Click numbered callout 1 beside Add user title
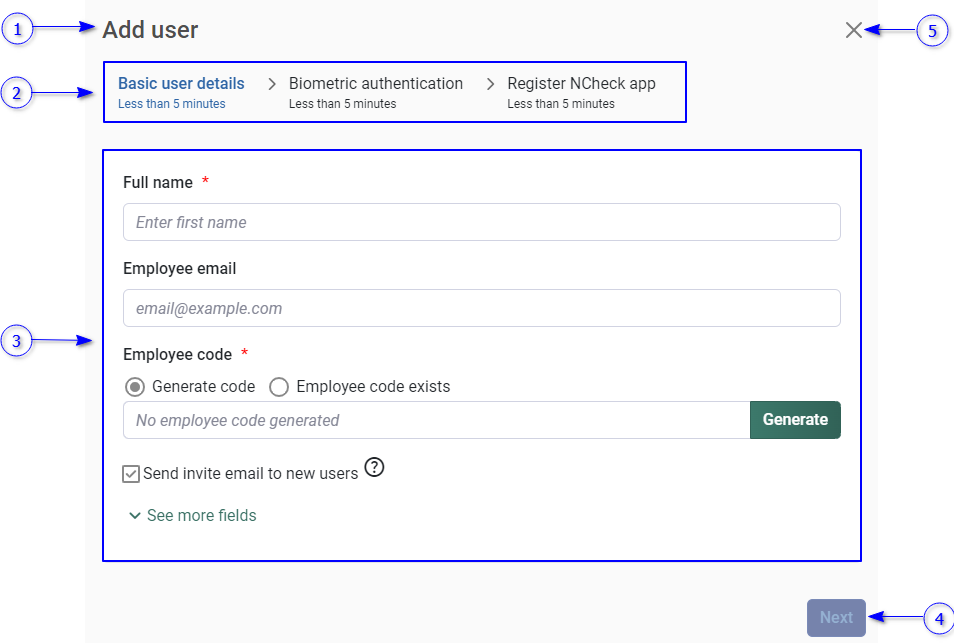 pos(17,30)
